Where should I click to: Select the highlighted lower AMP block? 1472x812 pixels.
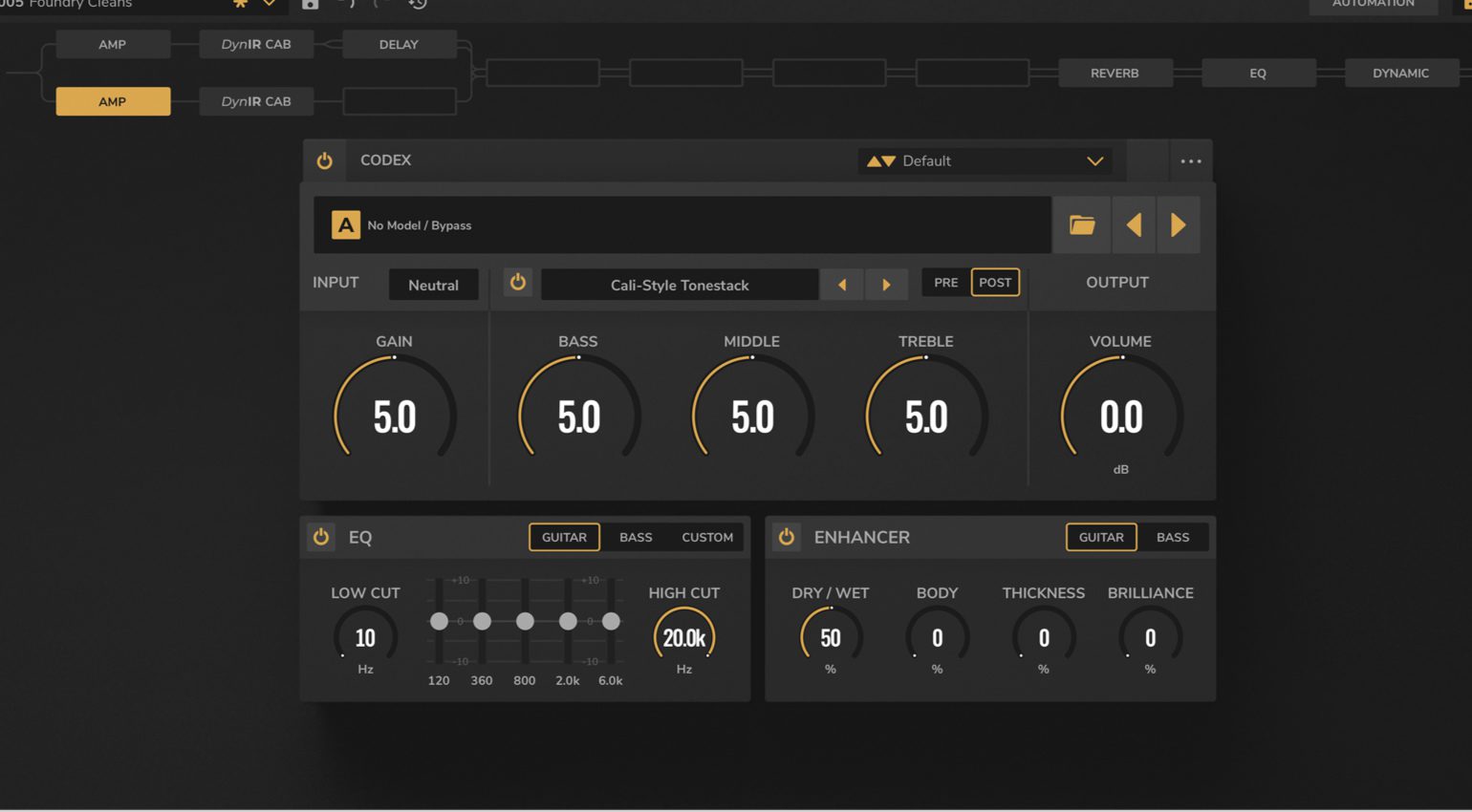tap(113, 101)
